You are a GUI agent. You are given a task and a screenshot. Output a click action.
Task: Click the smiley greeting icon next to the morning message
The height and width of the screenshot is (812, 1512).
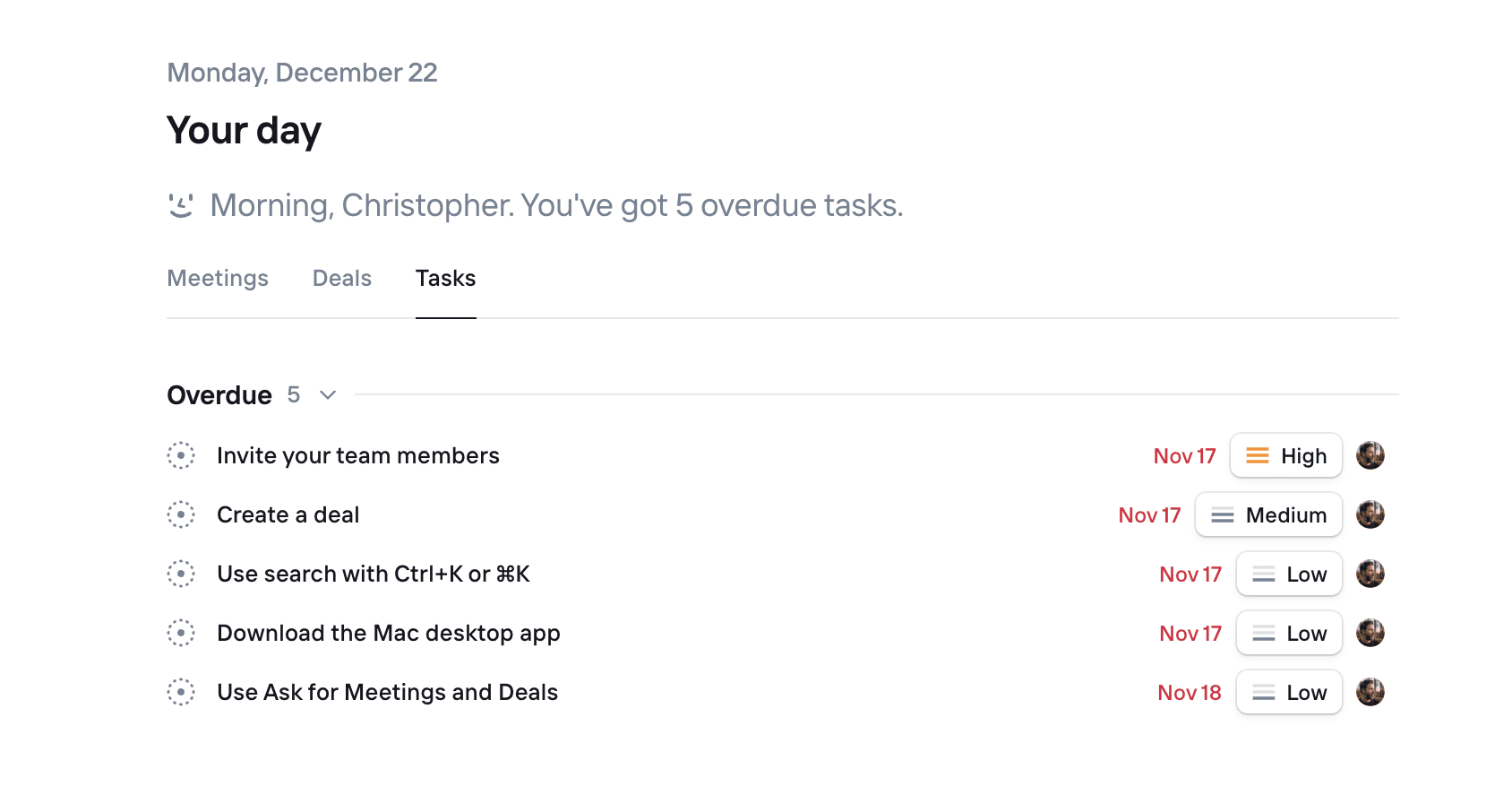(180, 204)
